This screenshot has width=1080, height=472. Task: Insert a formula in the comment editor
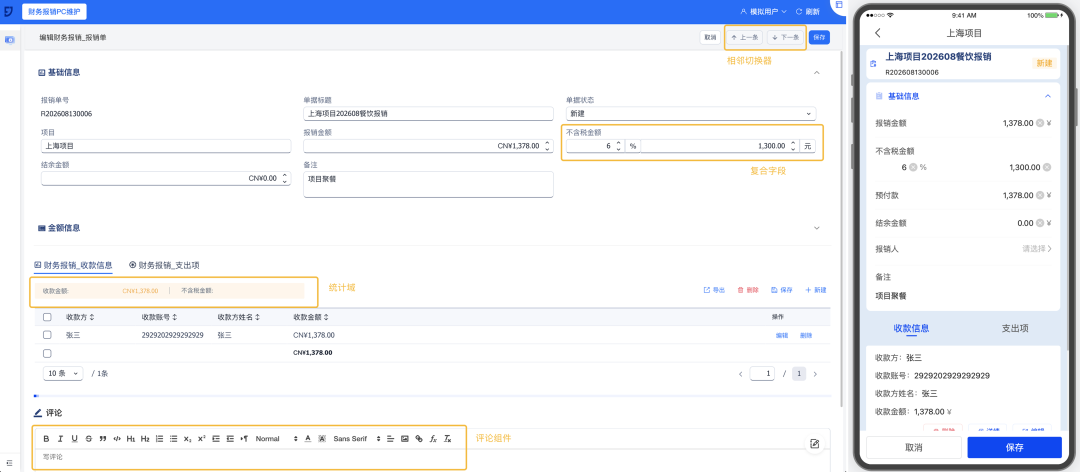click(x=433, y=439)
